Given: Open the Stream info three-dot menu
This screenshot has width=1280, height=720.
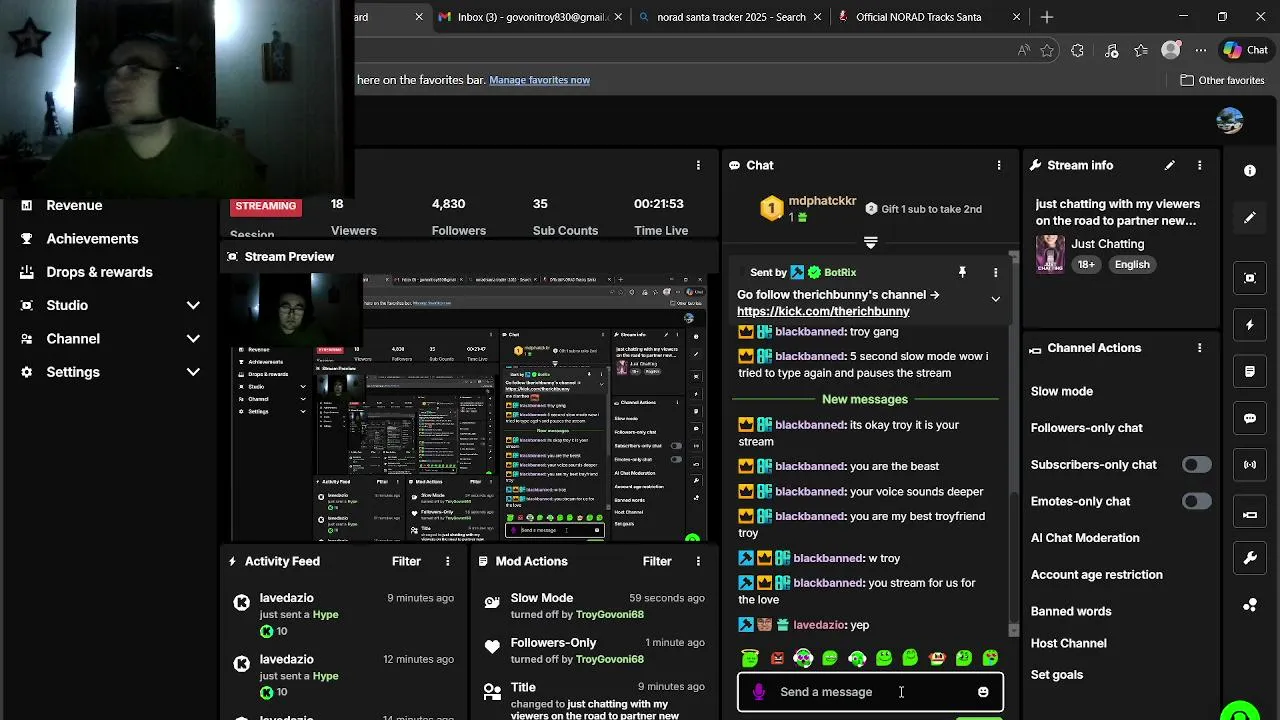Looking at the screenshot, I should coord(1199,165).
